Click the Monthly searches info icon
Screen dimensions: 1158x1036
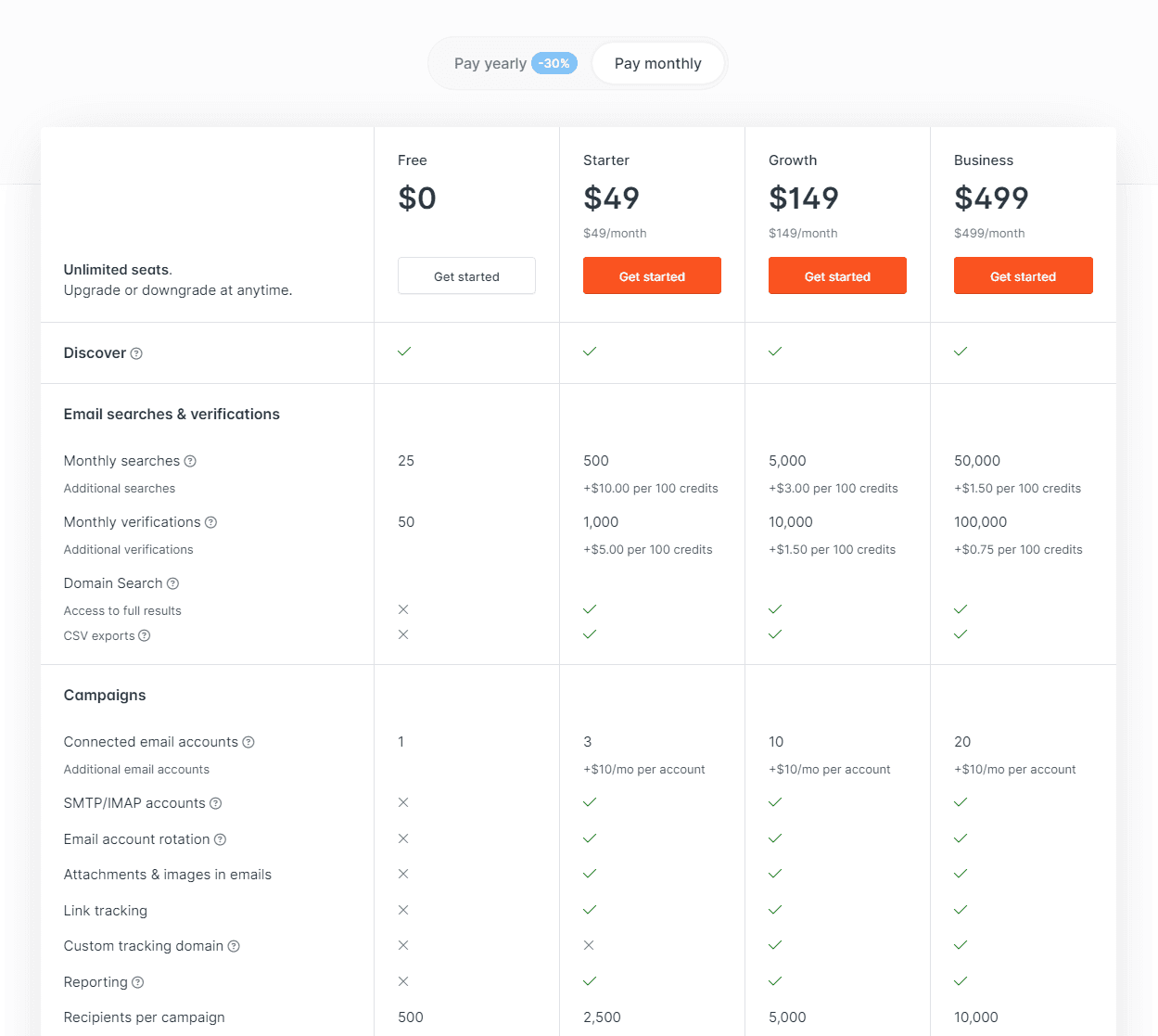coord(190,461)
